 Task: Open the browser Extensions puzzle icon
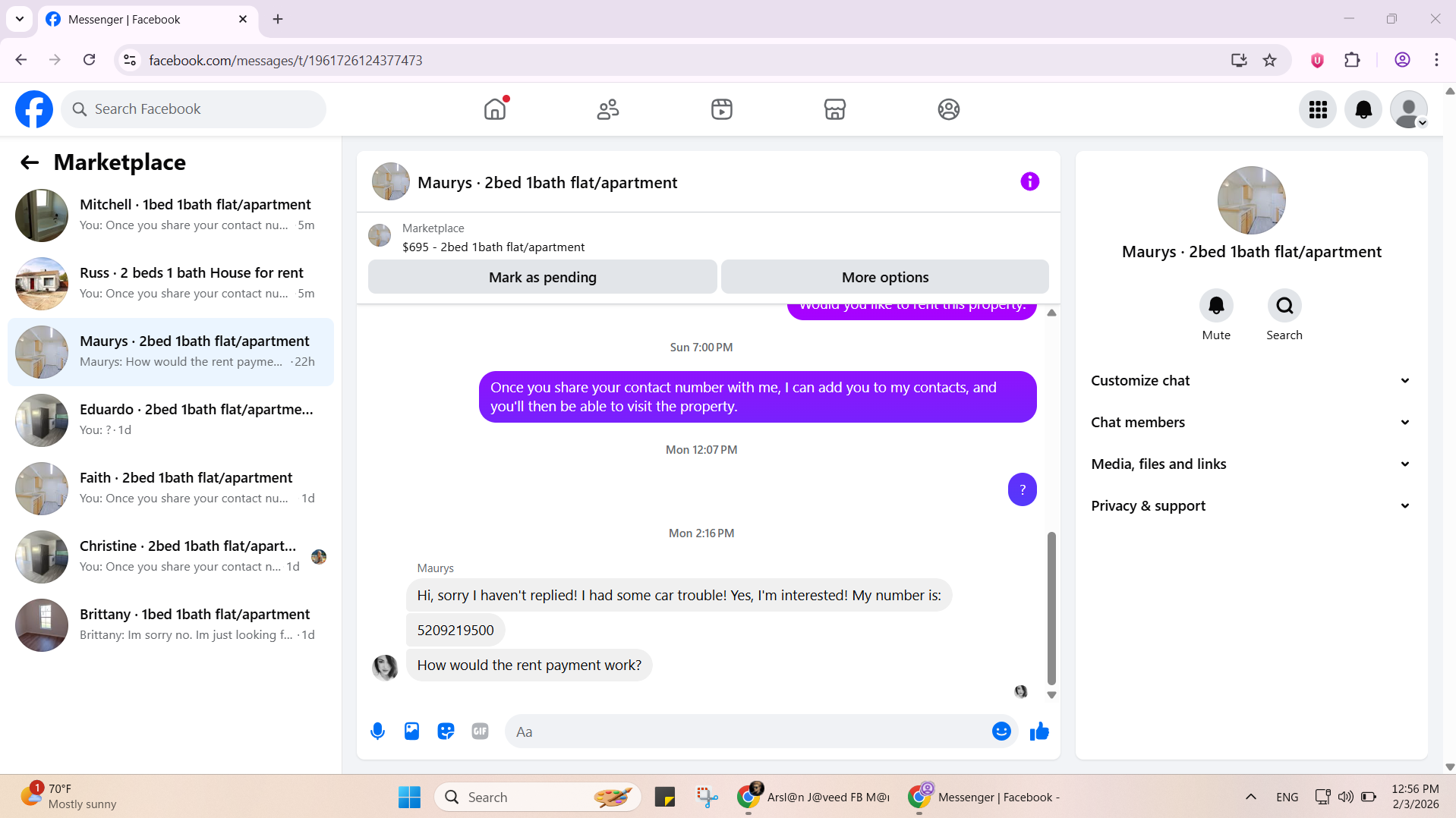click(x=1352, y=60)
